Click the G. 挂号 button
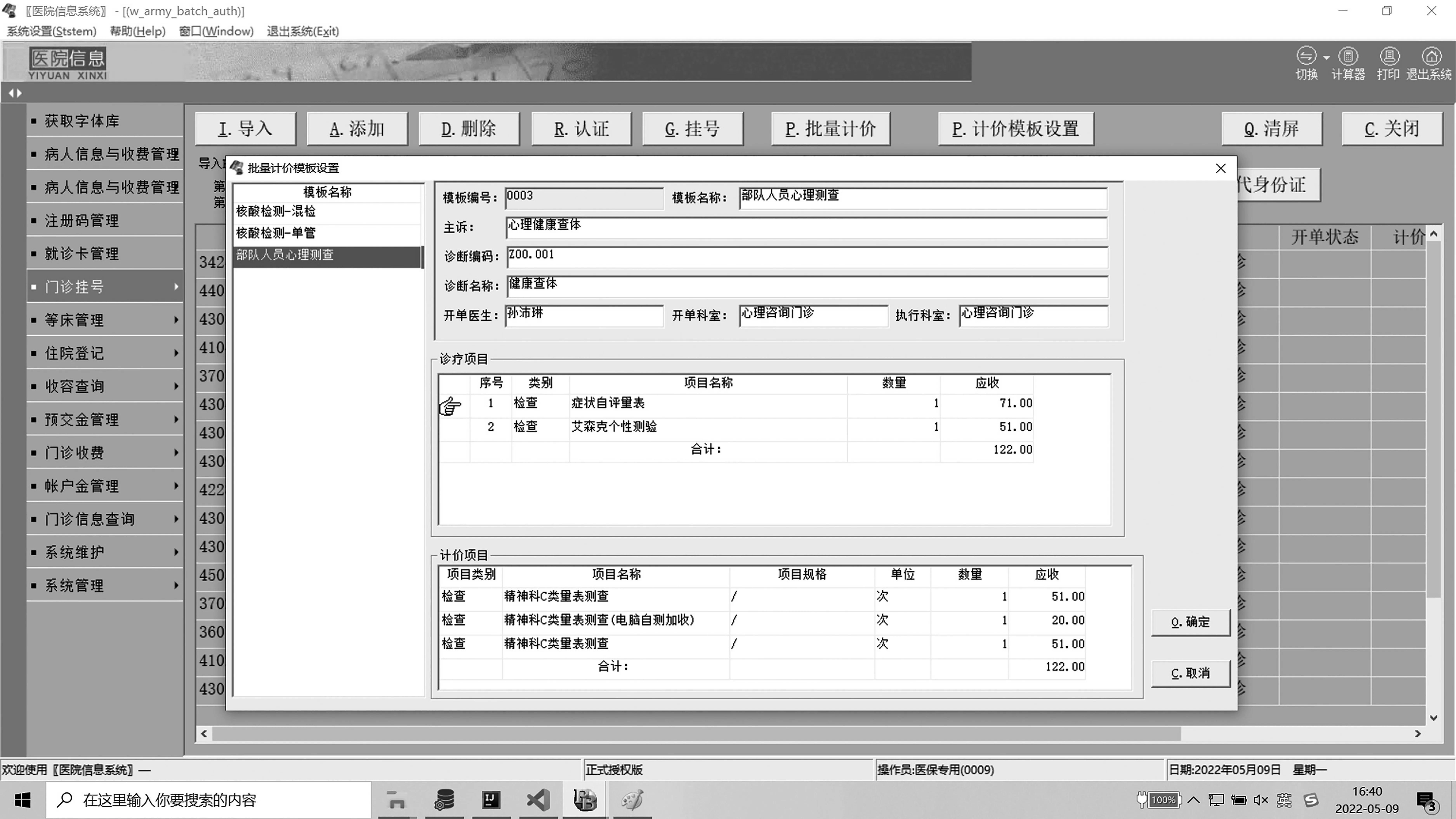 click(693, 129)
